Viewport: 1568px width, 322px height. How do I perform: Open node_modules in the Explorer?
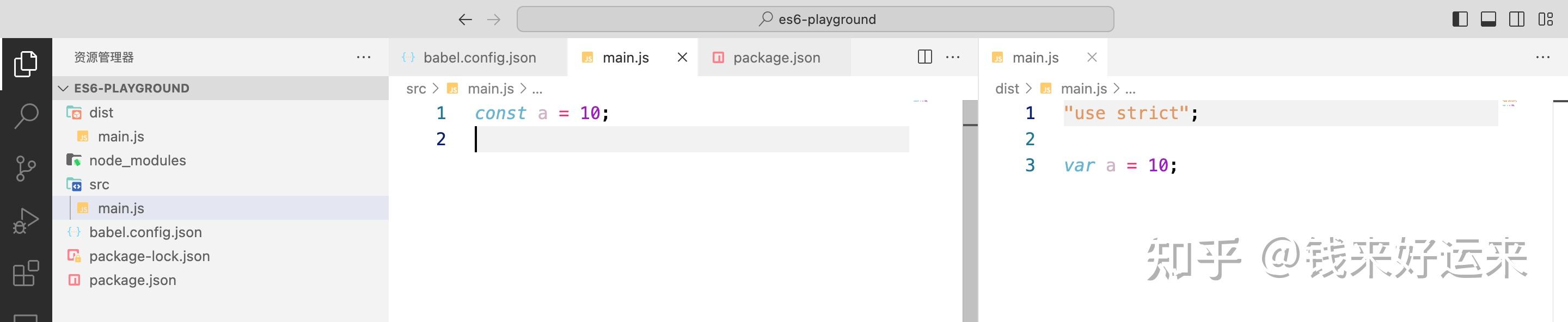pos(137,160)
